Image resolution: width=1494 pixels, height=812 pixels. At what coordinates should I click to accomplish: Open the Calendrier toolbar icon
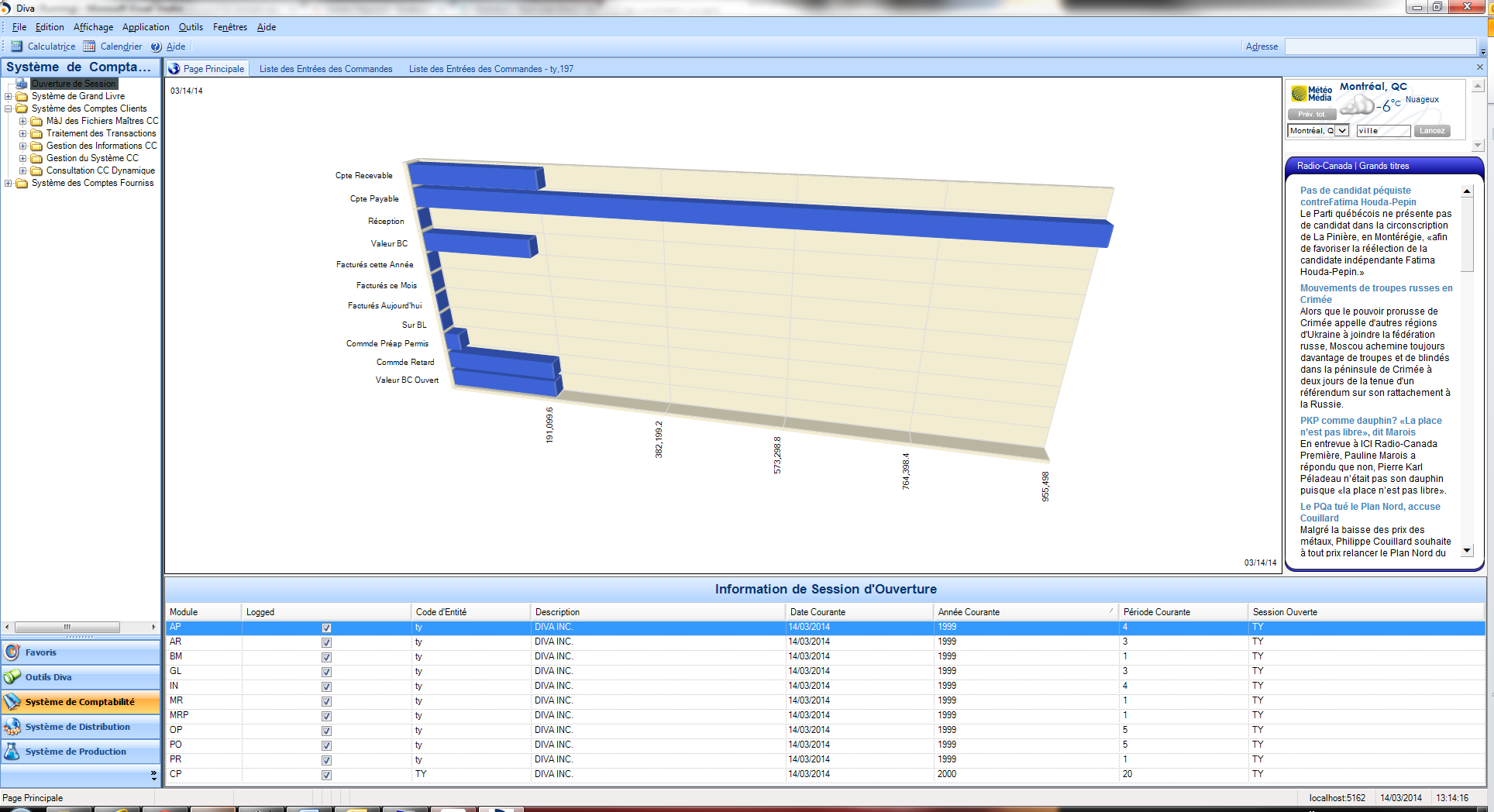pyautogui.click(x=89, y=46)
